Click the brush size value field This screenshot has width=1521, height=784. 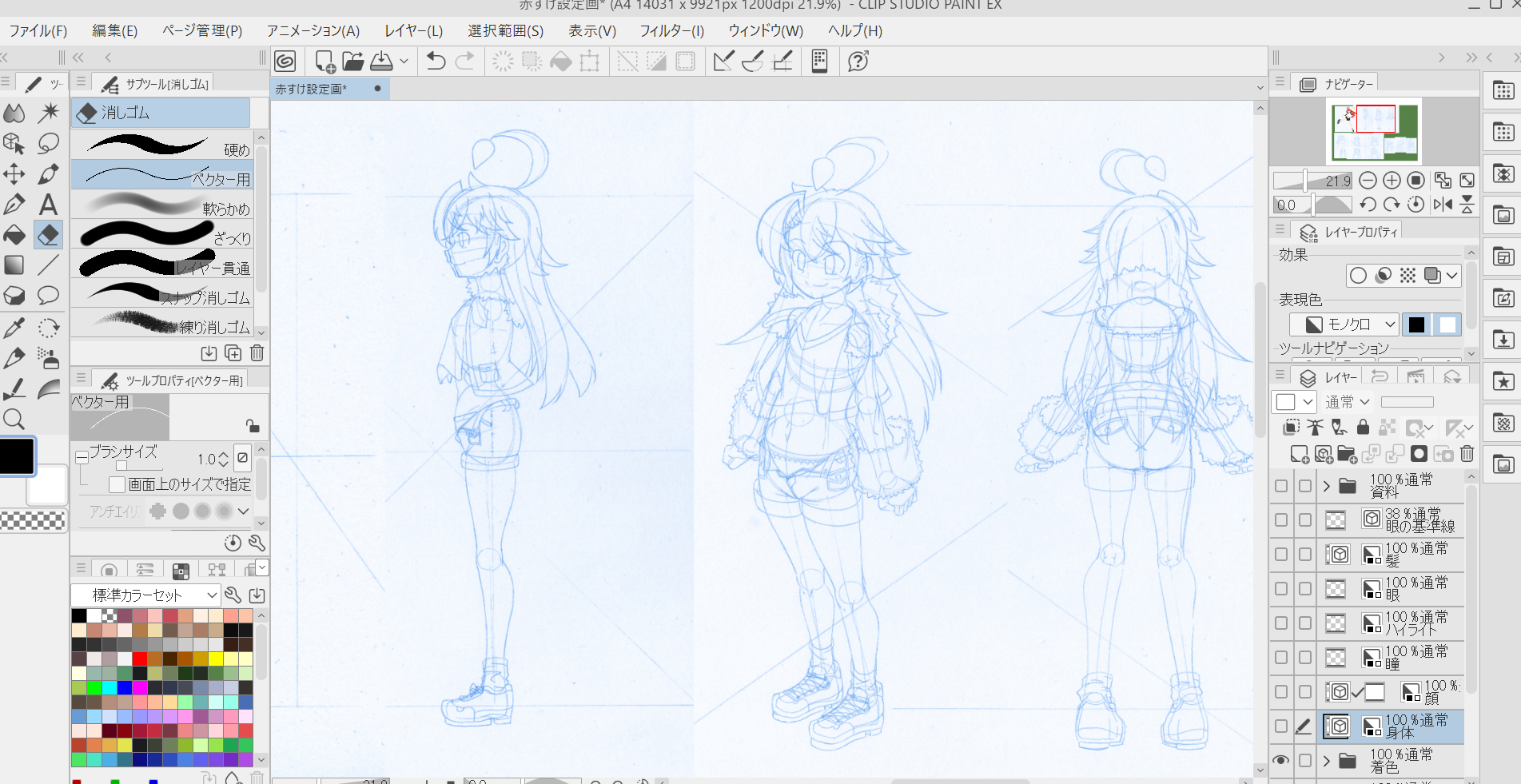pyautogui.click(x=206, y=459)
